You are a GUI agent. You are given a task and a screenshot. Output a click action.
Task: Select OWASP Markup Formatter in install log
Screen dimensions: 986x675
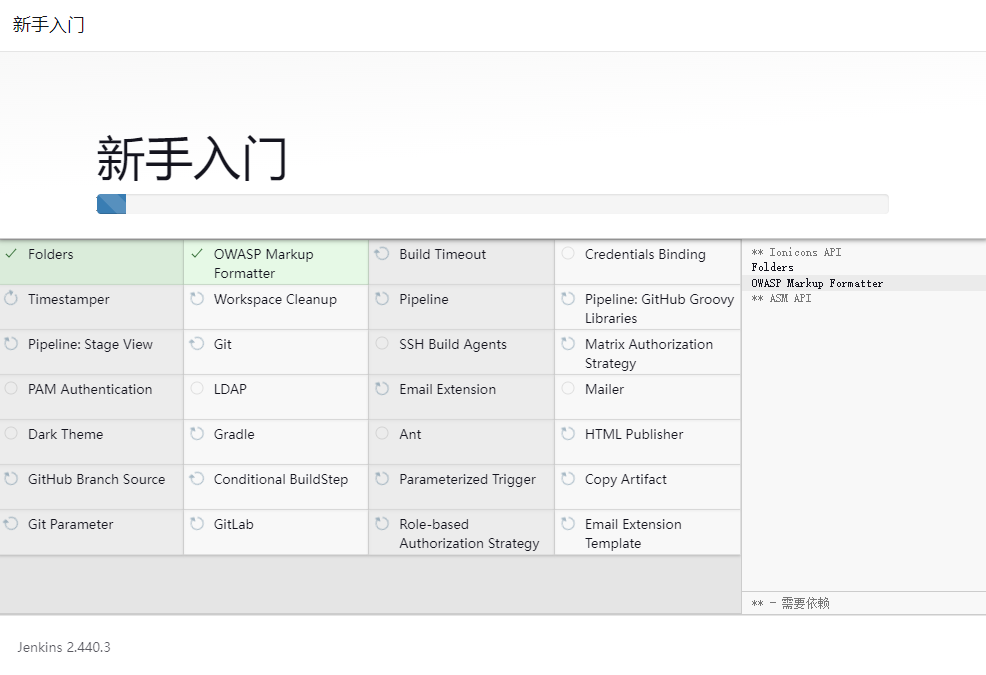pos(817,283)
